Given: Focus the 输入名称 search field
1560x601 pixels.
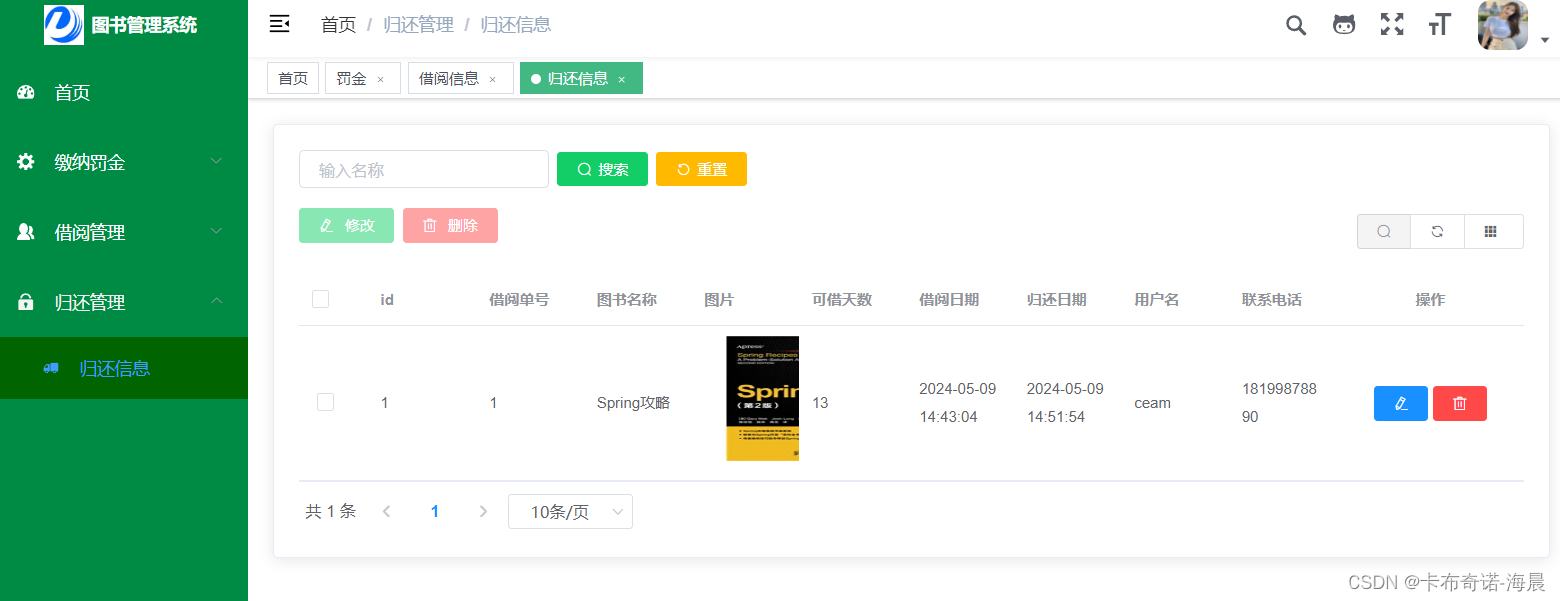Looking at the screenshot, I should coord(424,170).
